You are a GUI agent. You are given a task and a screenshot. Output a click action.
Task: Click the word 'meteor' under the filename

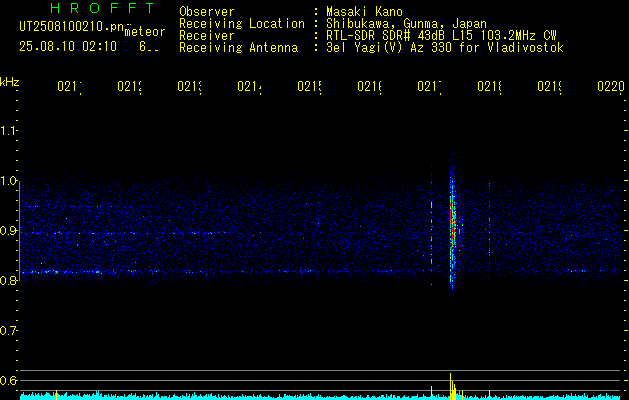tap(145, 32)
